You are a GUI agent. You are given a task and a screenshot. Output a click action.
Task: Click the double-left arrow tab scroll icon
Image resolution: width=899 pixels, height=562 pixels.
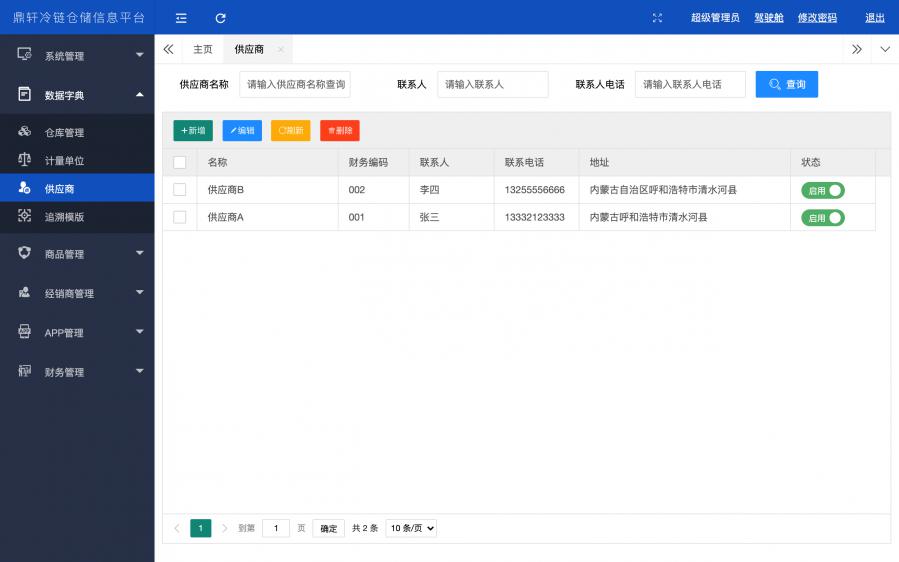coord(168,49)
